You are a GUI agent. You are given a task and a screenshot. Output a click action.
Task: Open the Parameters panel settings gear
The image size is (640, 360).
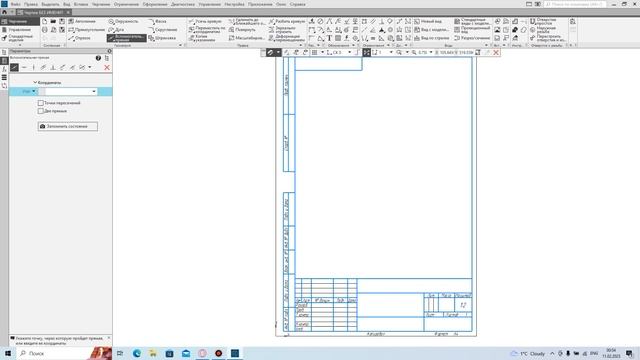[109, 51]
